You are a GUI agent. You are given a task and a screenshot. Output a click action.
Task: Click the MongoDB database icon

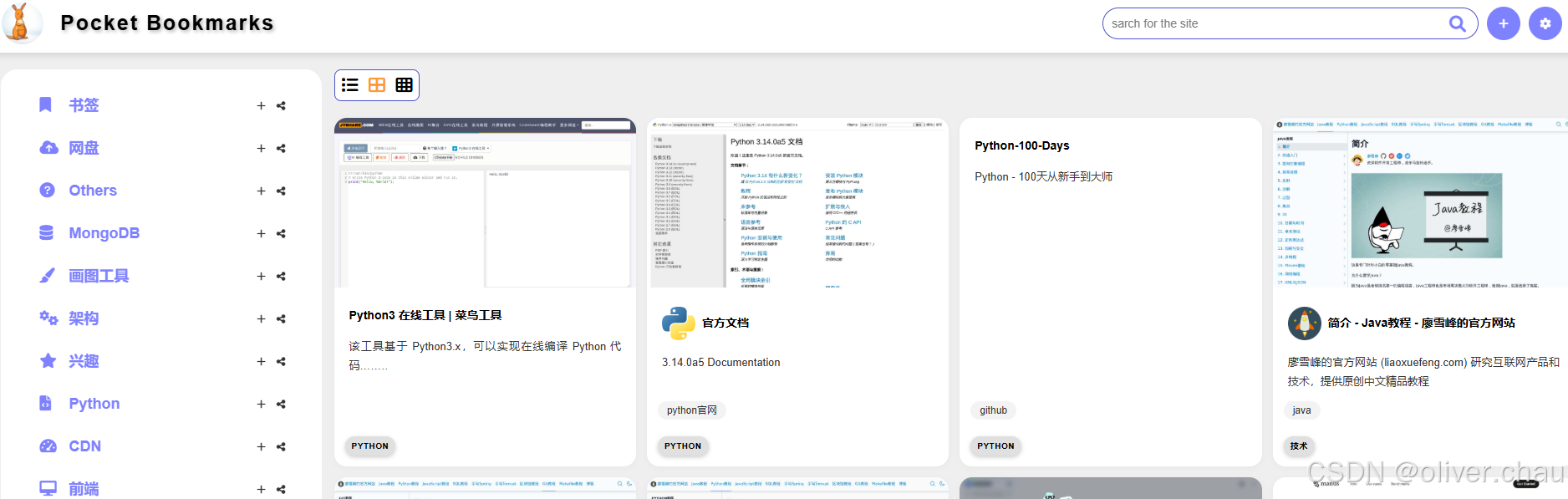[47, 232]
